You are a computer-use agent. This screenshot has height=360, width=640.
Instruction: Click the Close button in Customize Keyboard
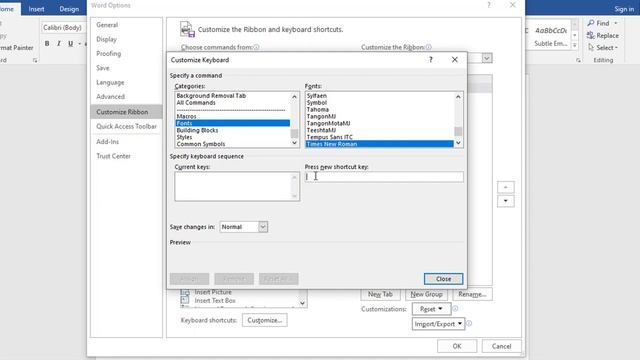[x=443, y=279]
